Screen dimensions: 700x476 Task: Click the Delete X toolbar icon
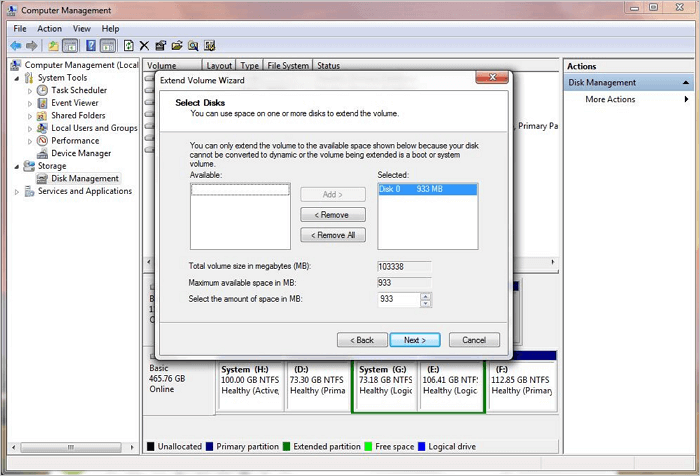145,46
